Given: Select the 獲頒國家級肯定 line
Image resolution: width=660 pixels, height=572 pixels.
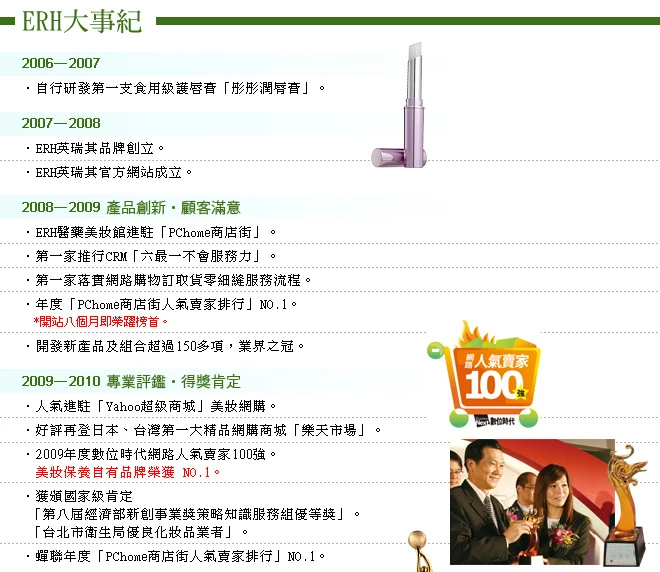Looking at the screenshot, I should pos(79,496).
